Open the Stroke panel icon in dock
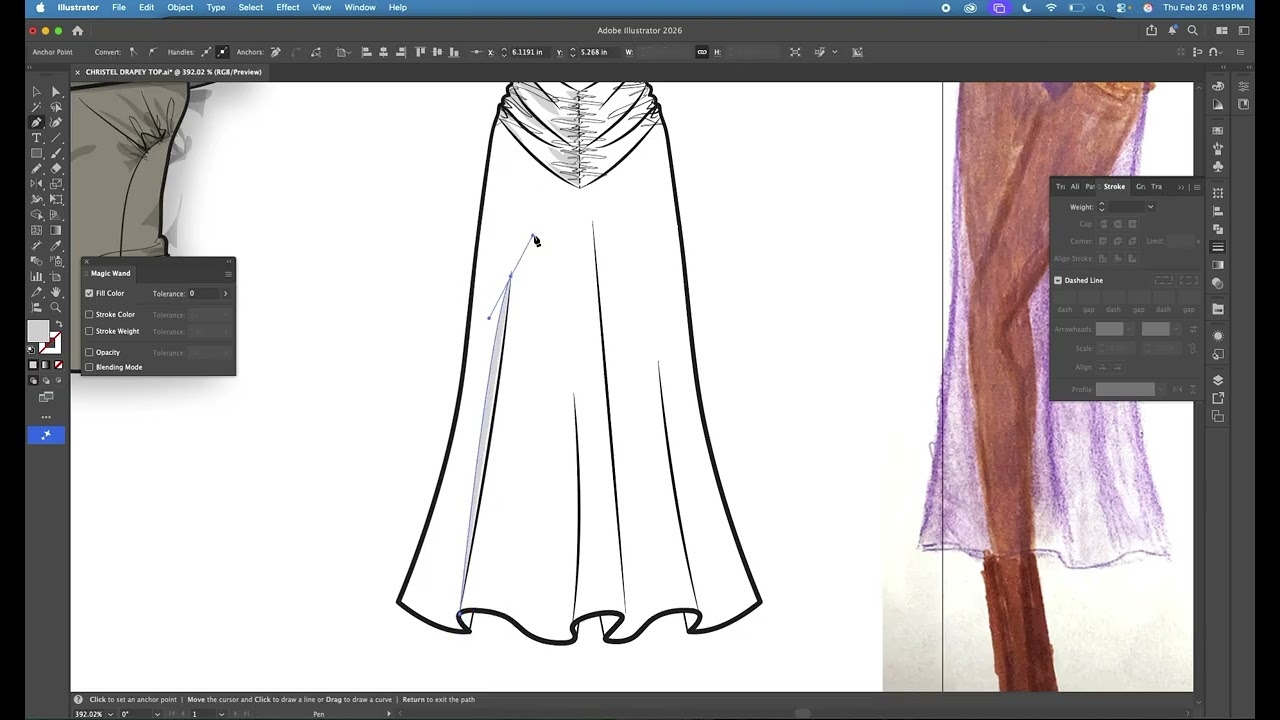1280x720 pixels. (1218, 247)
